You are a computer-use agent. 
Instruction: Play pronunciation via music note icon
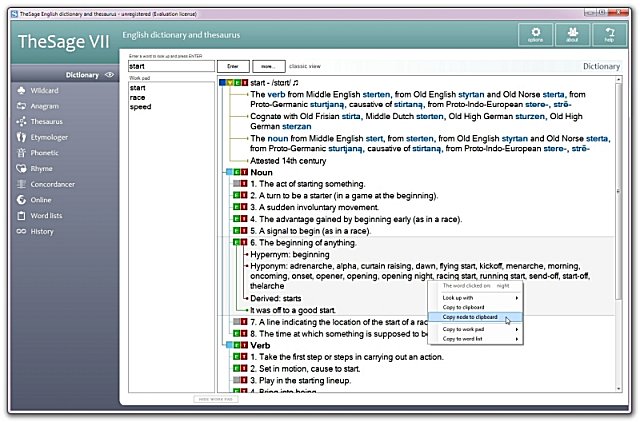coord(296,83)
